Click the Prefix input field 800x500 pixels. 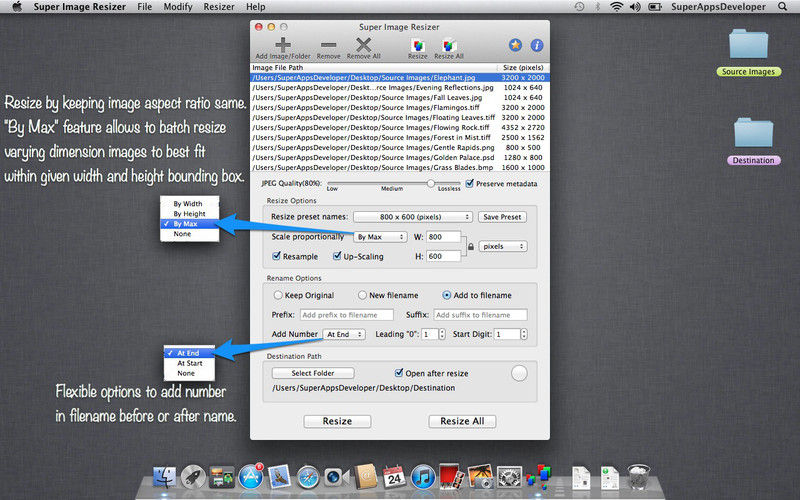click(x=347, y=315)
